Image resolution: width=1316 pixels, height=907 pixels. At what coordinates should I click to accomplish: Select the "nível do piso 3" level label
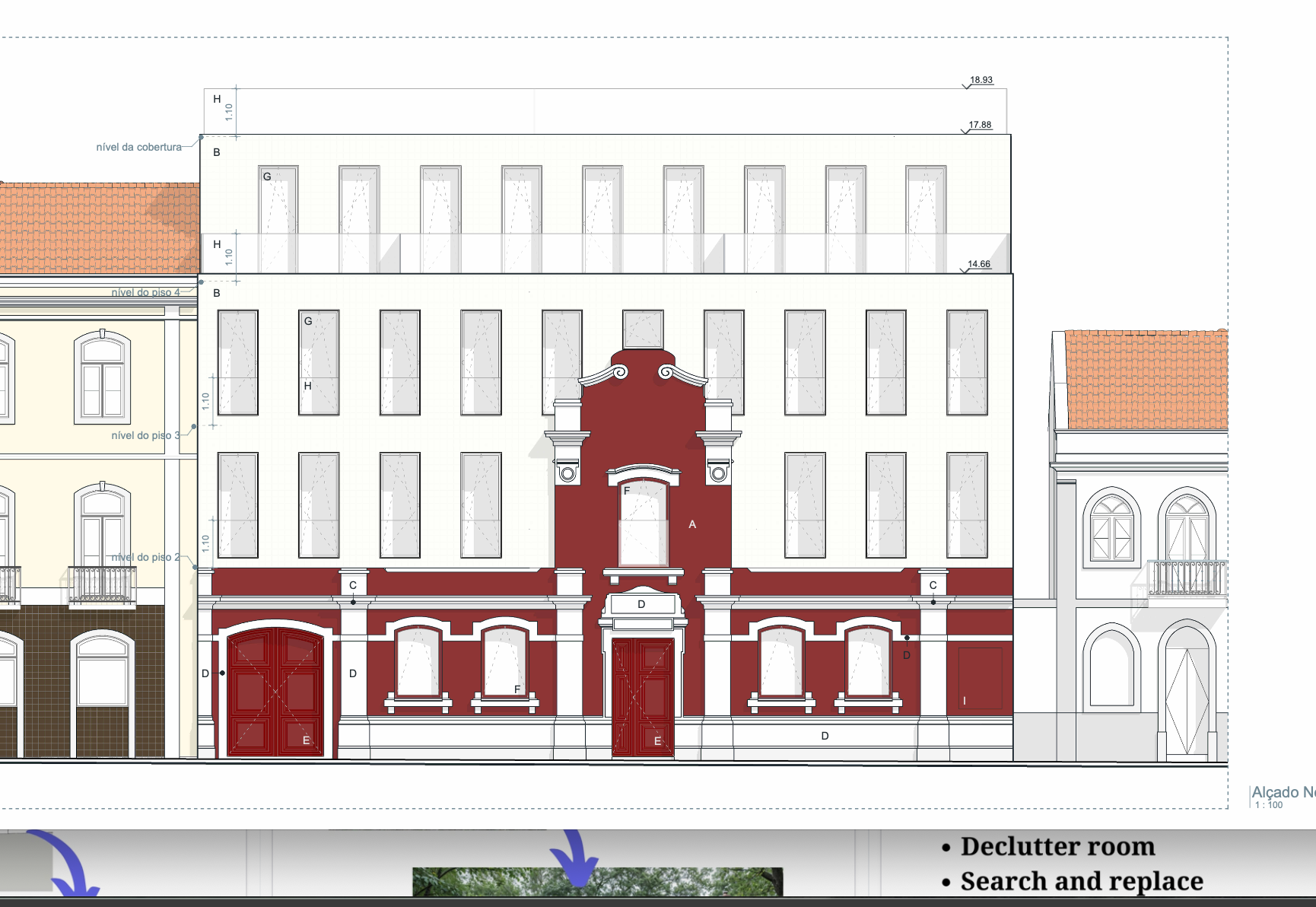click(x=145, y=435)
